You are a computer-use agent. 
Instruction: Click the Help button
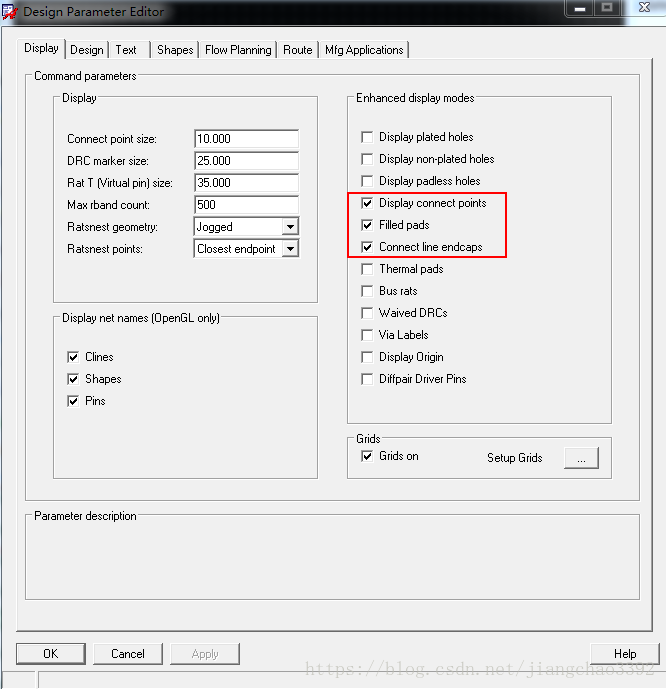coord(625,654)
